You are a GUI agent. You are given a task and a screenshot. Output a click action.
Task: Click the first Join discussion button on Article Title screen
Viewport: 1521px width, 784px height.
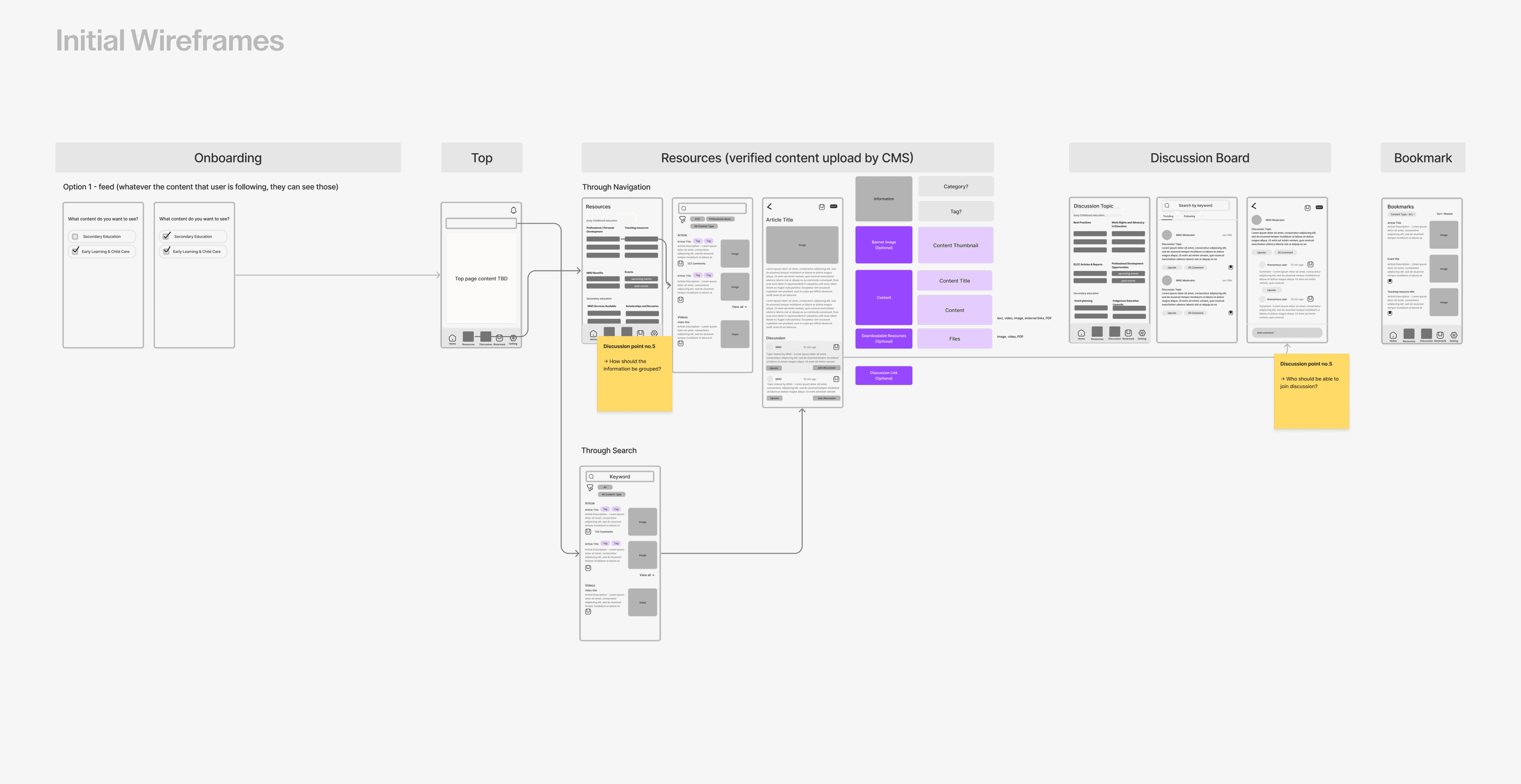[x=826, y=368]
